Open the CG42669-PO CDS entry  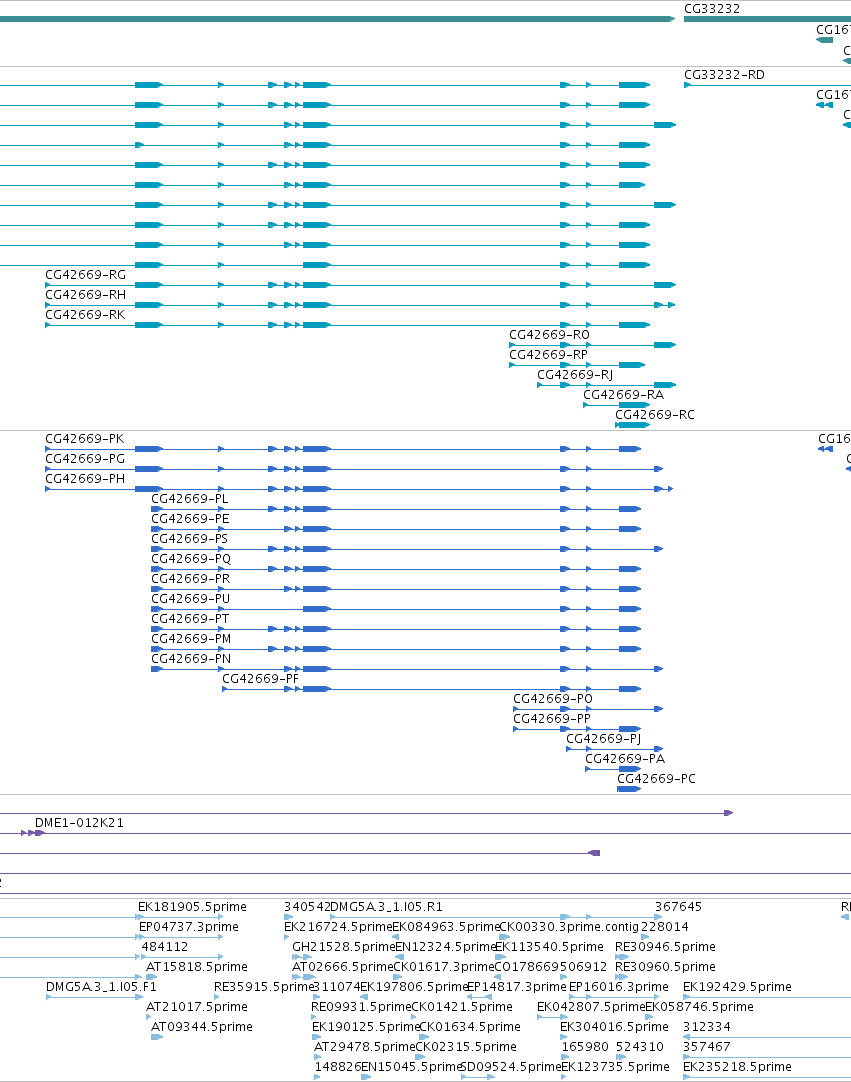click(553, 699)
